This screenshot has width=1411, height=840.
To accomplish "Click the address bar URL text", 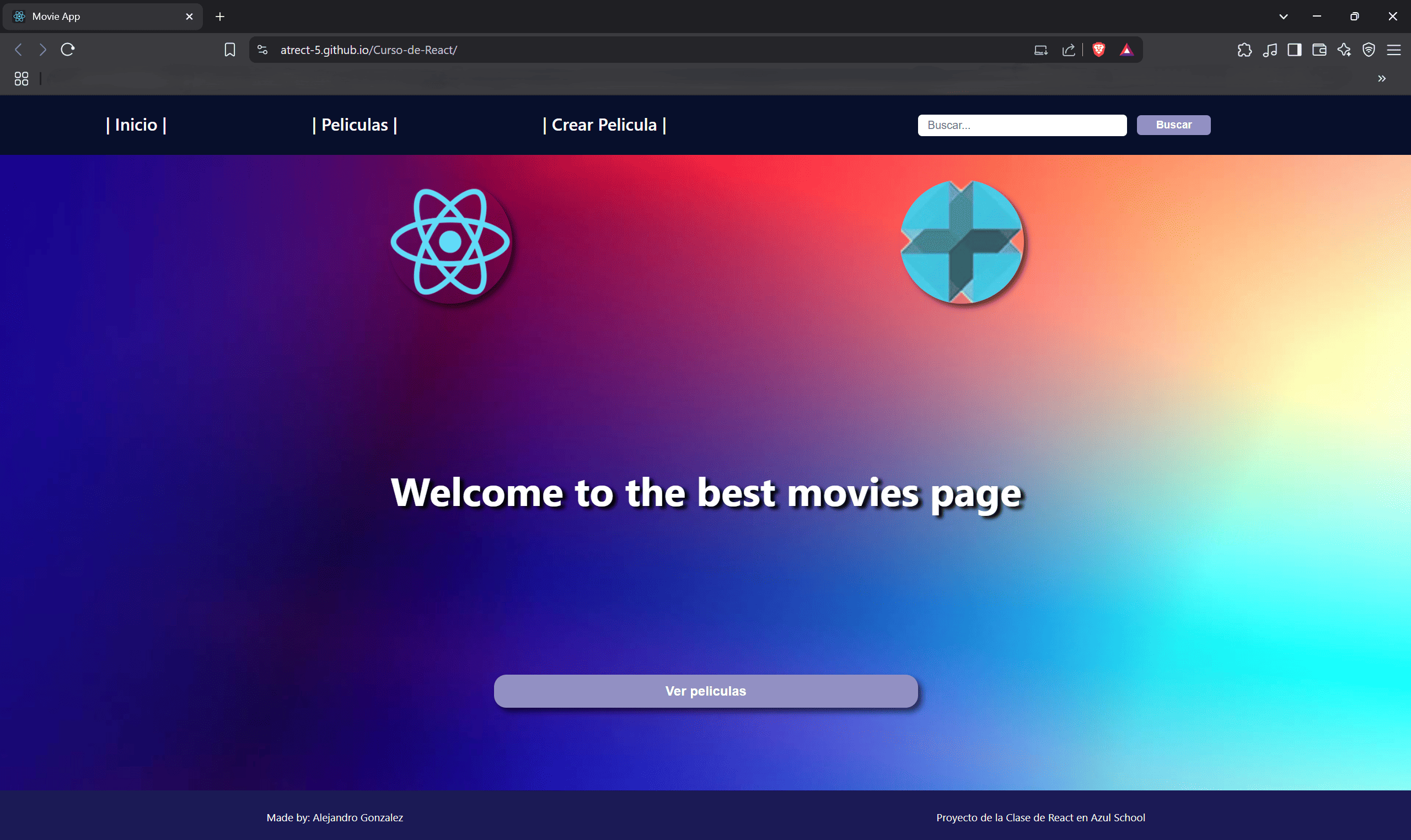I will tap(369, 50).
